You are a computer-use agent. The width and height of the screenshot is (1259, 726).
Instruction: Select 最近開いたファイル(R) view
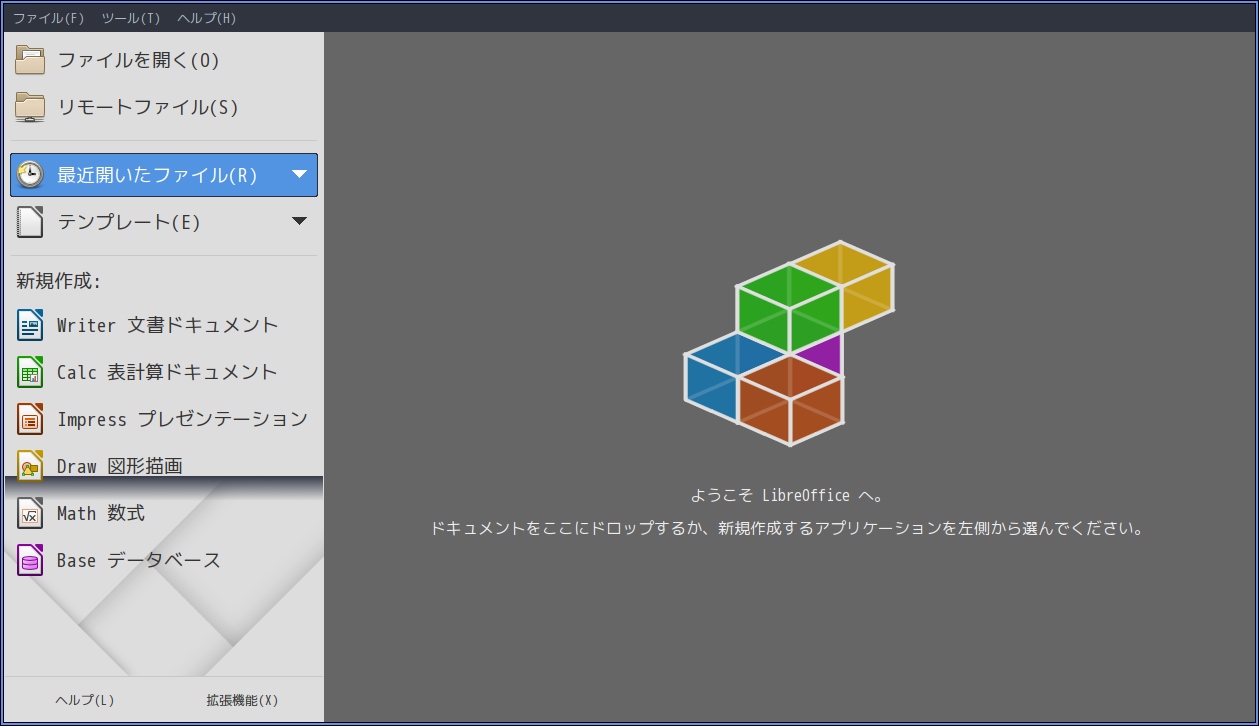164,175
